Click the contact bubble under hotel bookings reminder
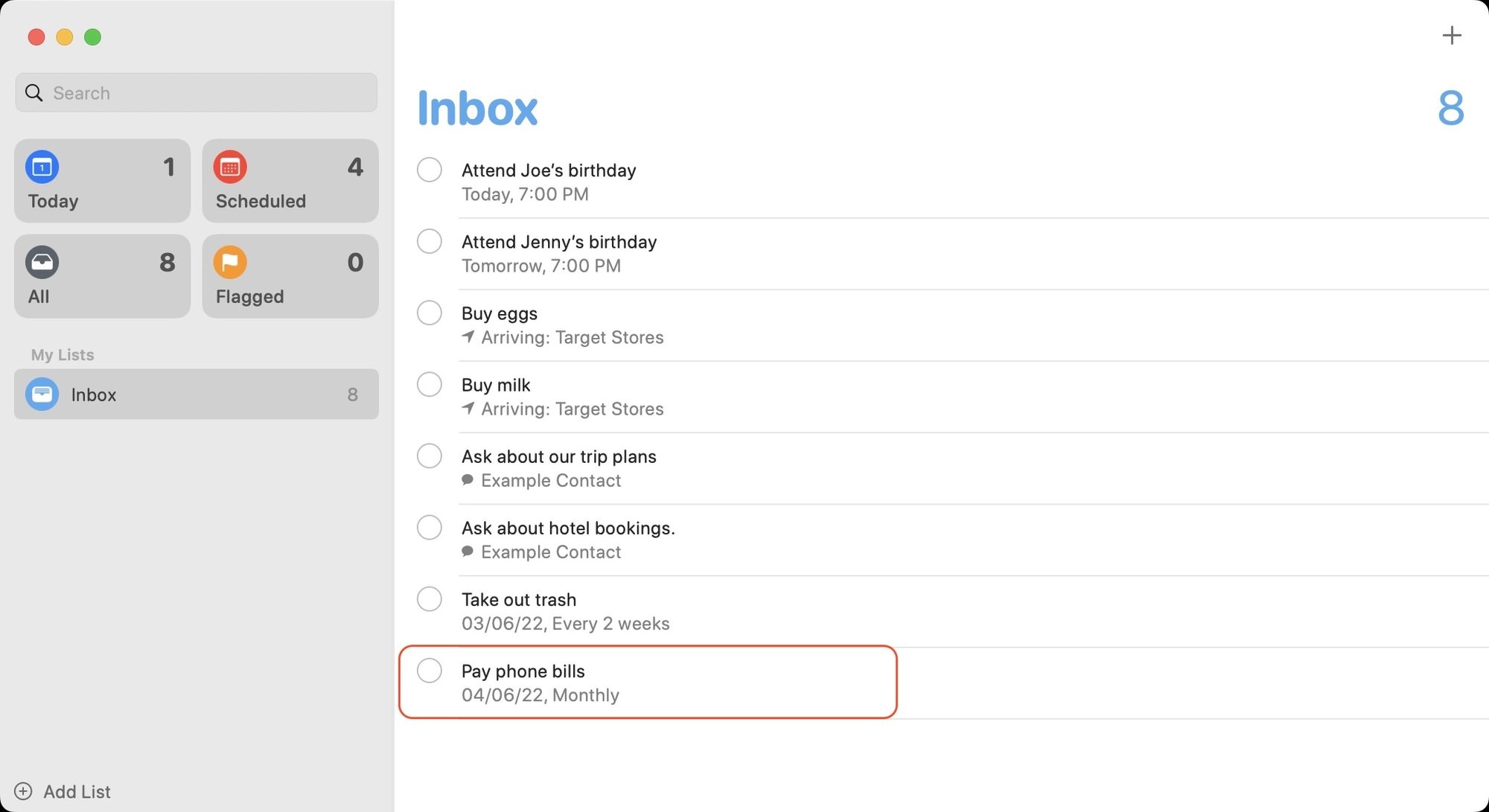The width and height of the screenshot is (1489, 812). (x=468, y=552)
